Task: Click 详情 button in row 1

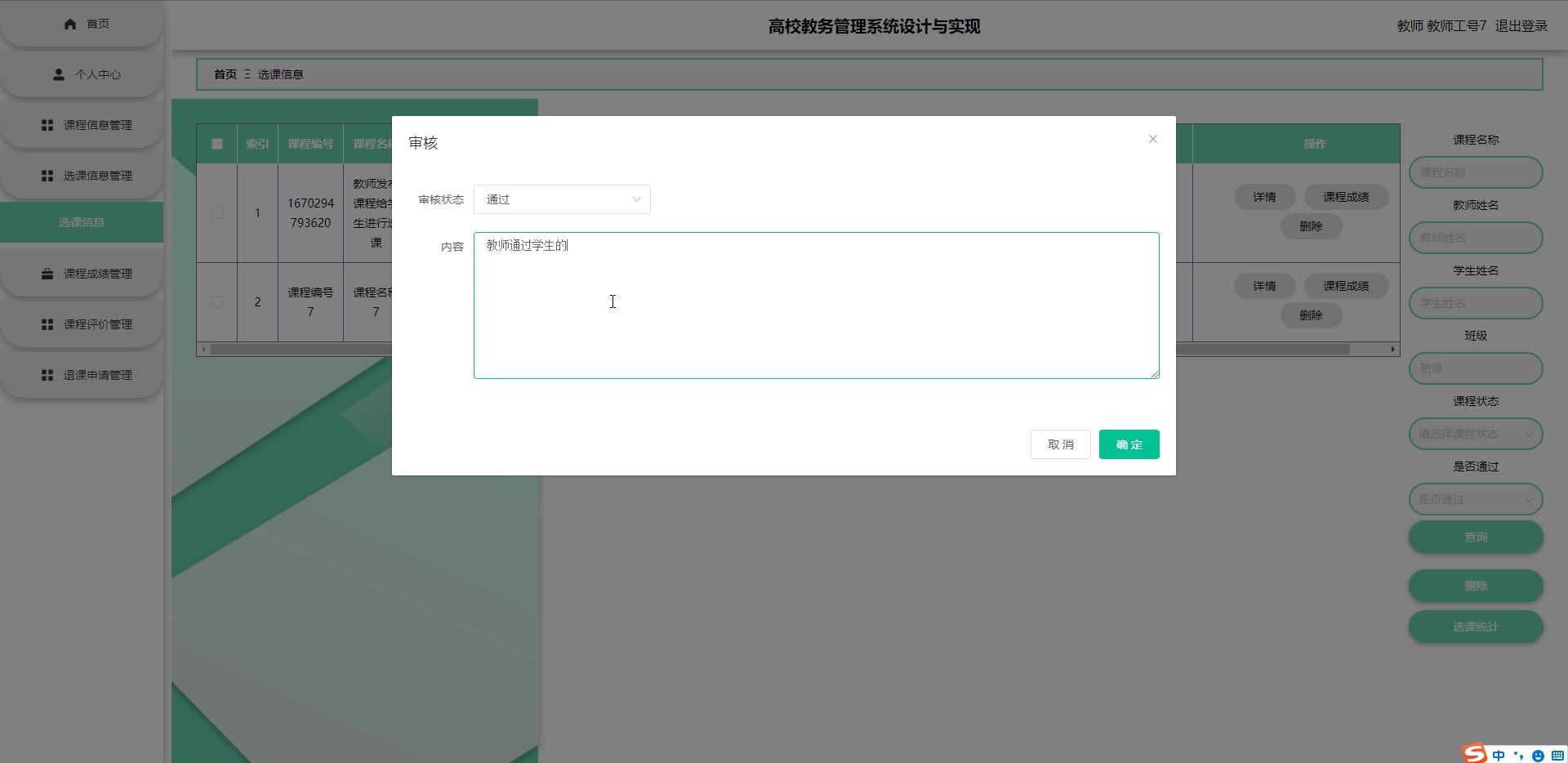Action: (1265, 197)
